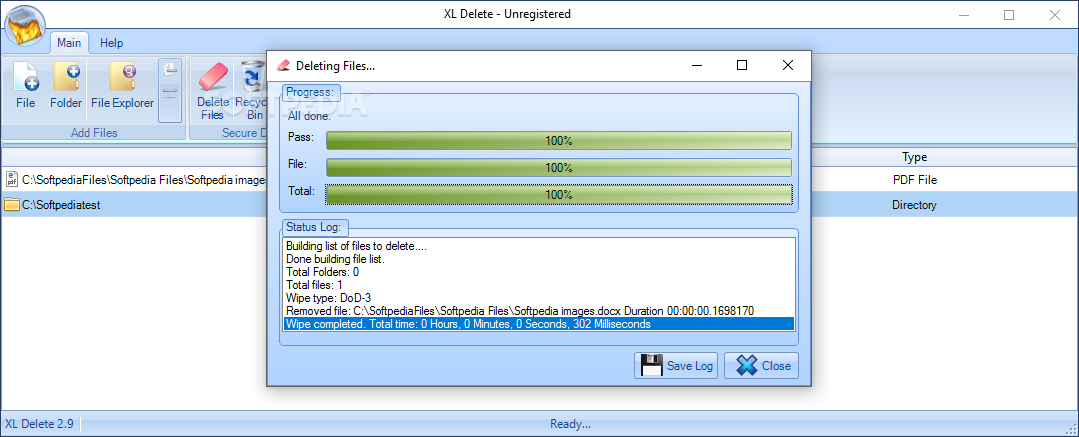Click the Recycle Bin ribbon icon
The width and height of the screenshot is (1079, 437).
click(x=253, y=76)
